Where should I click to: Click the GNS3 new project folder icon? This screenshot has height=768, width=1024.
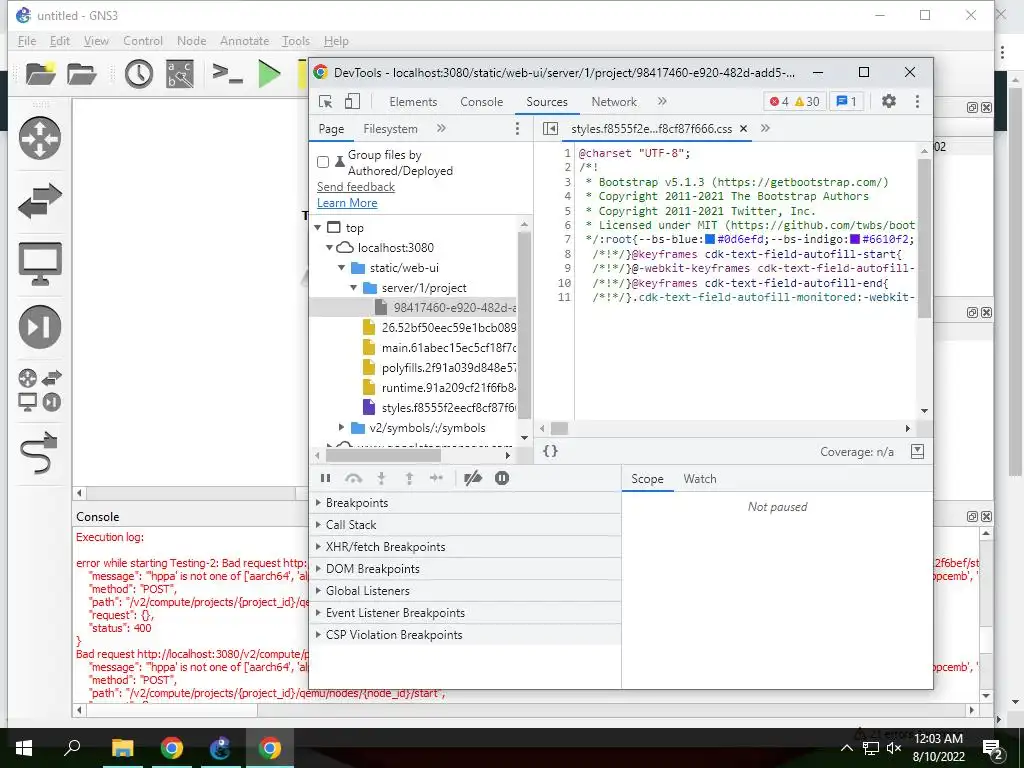click(40, 74)
